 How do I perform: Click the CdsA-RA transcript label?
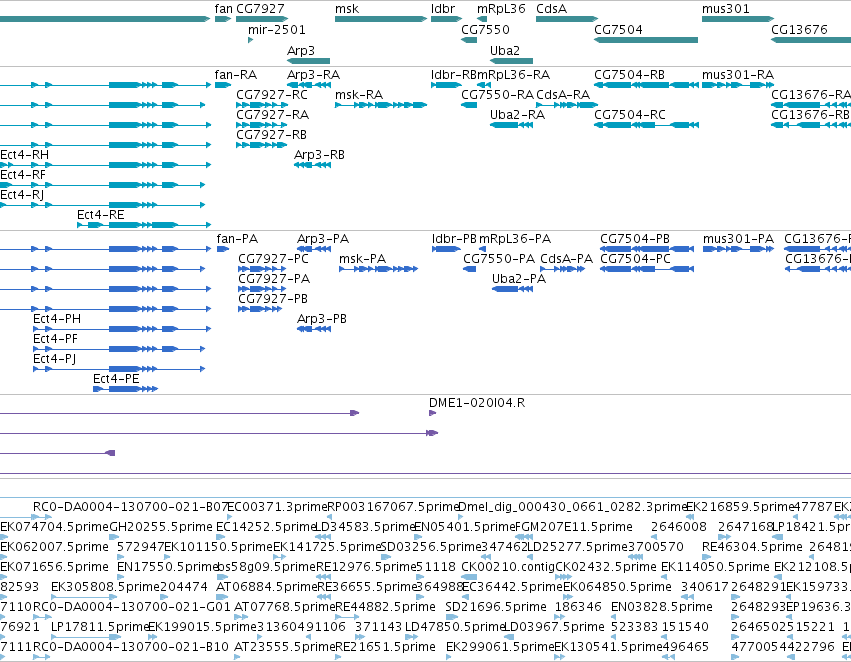pos(563,94)
